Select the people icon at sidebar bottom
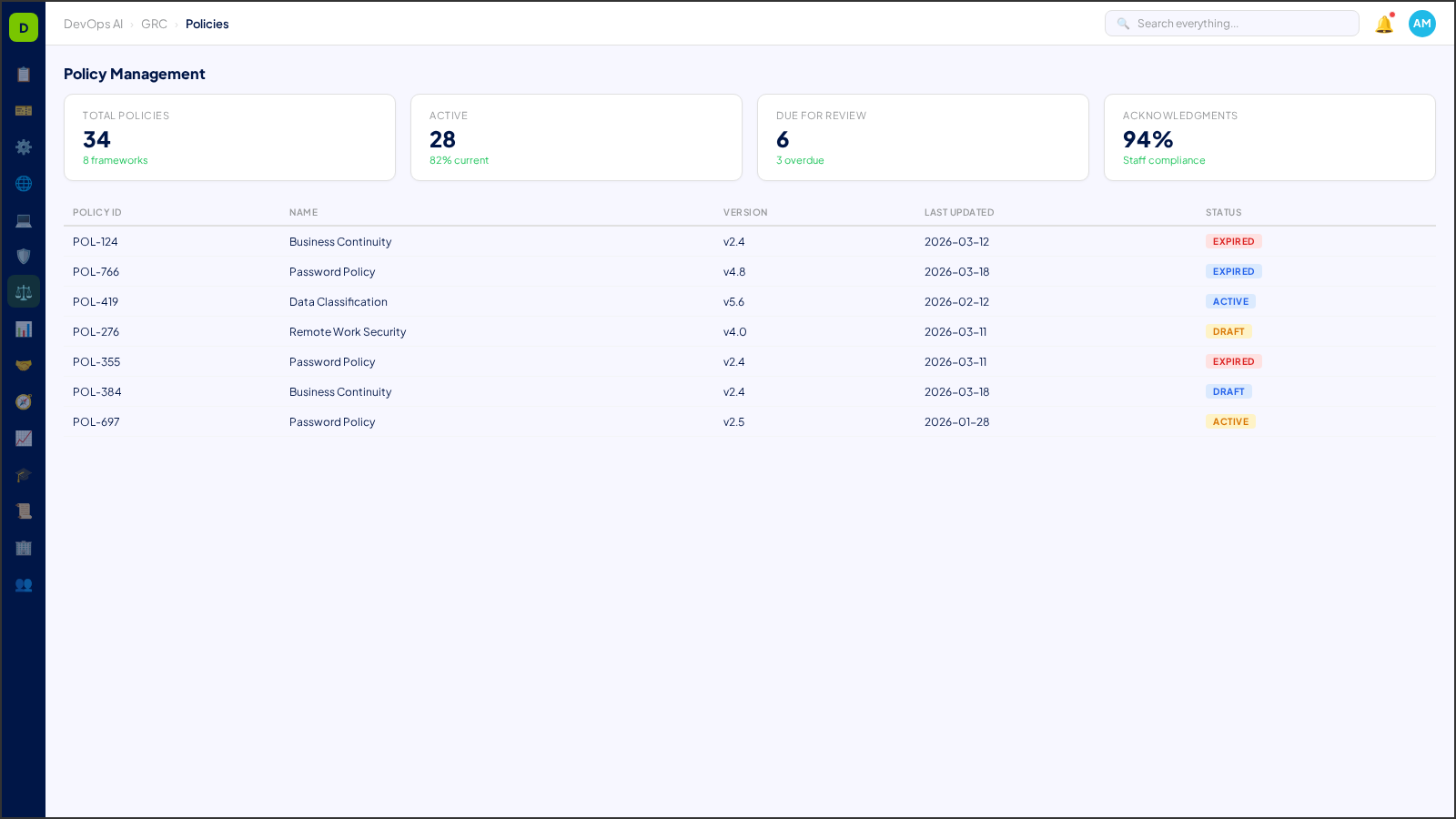 tap(24, 585)
